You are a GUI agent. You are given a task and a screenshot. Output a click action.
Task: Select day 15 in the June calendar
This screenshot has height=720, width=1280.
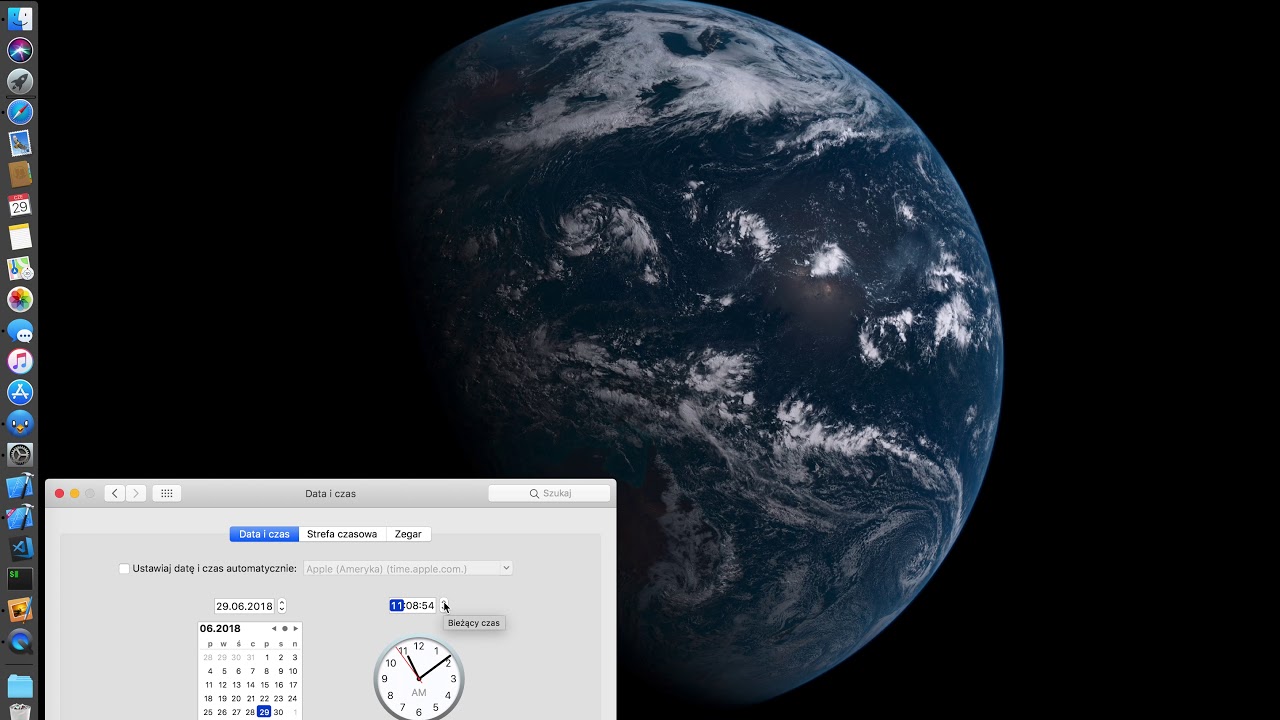(265, 684)
